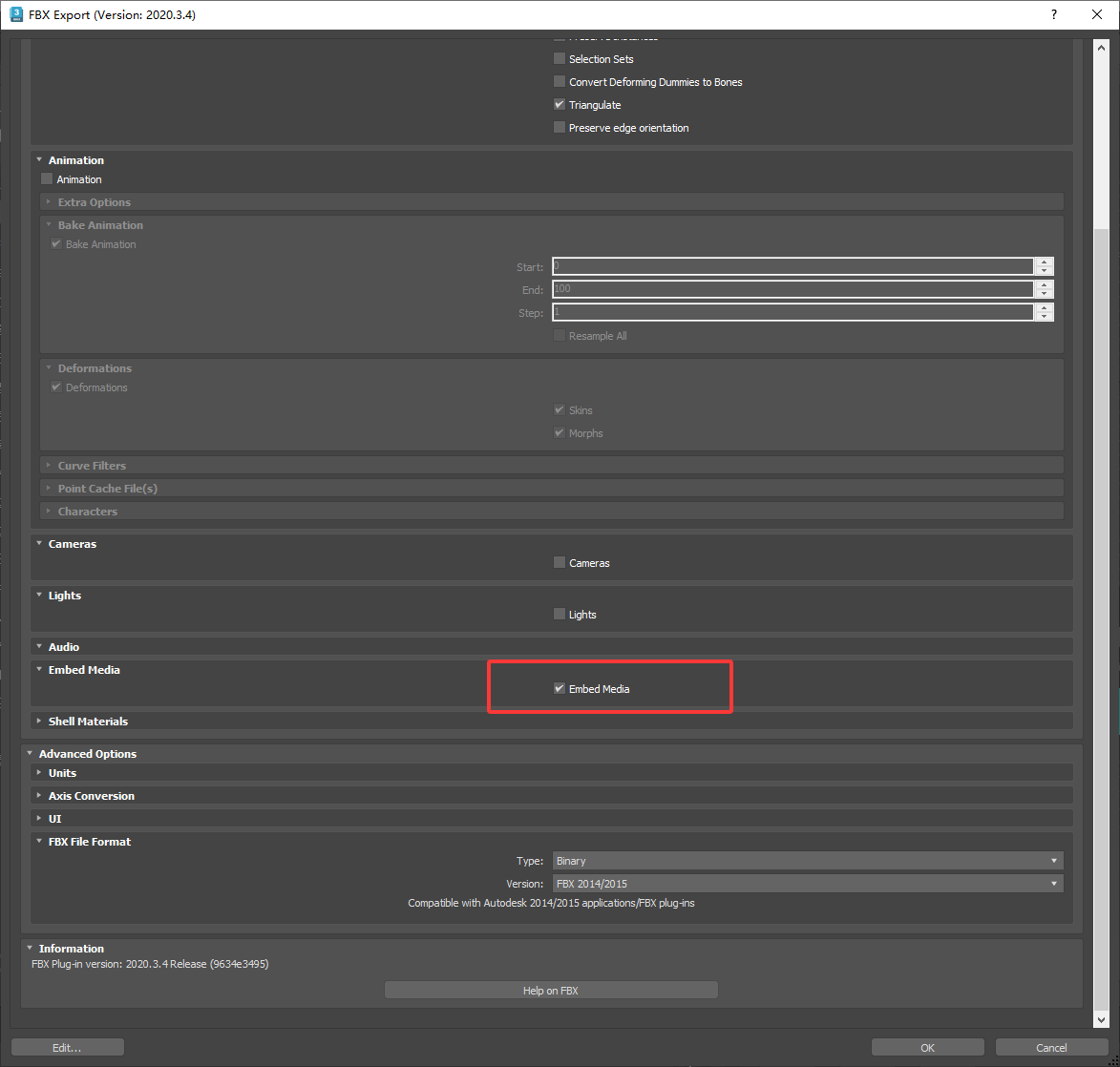Image resolution: width=1120 pixels, height=1067 pixels.
Task: Click the 3ds Max app icon in title bar
Action: point(15,14)
